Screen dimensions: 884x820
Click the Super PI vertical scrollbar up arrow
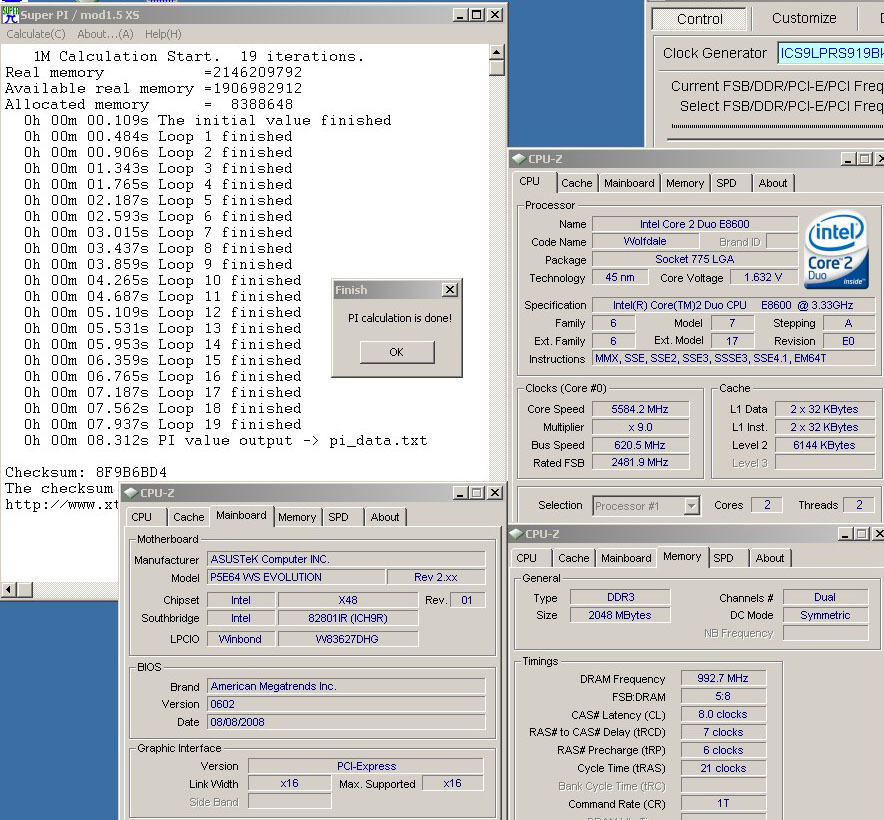pos(496,52)
